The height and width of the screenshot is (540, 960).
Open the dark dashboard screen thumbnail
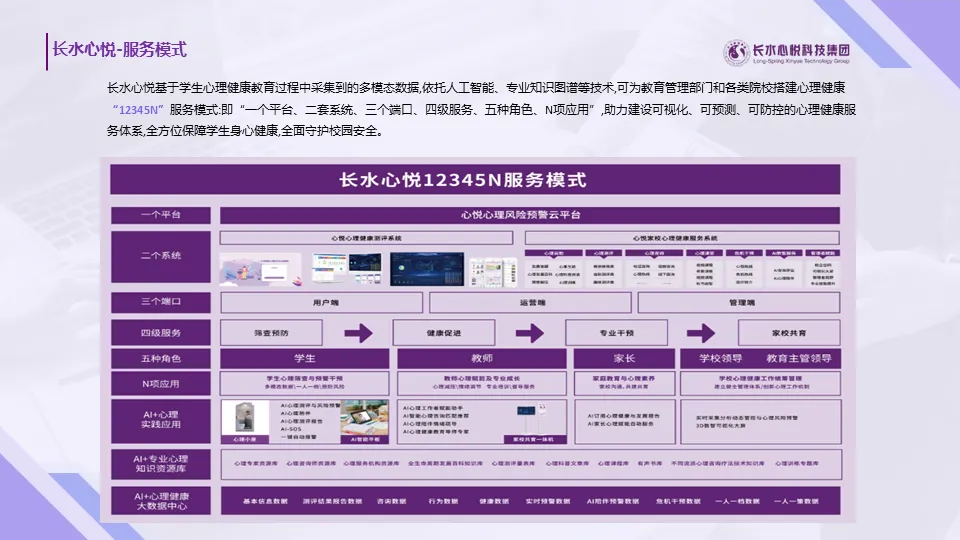coord(427,269)
